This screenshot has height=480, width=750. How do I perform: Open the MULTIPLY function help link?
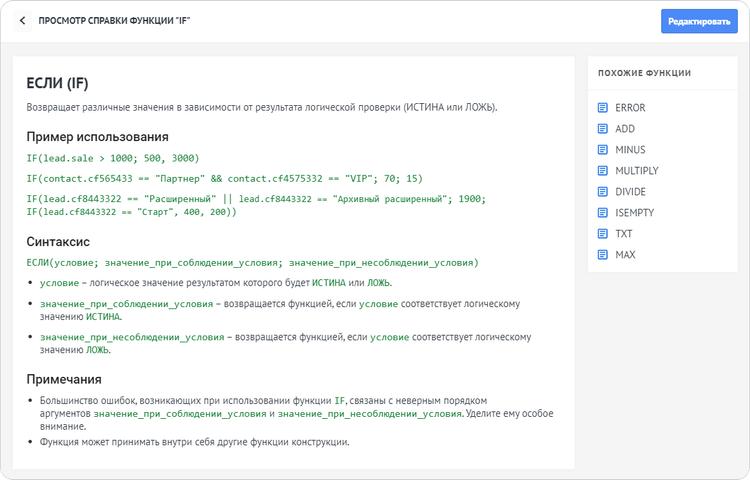coord(636,171)
